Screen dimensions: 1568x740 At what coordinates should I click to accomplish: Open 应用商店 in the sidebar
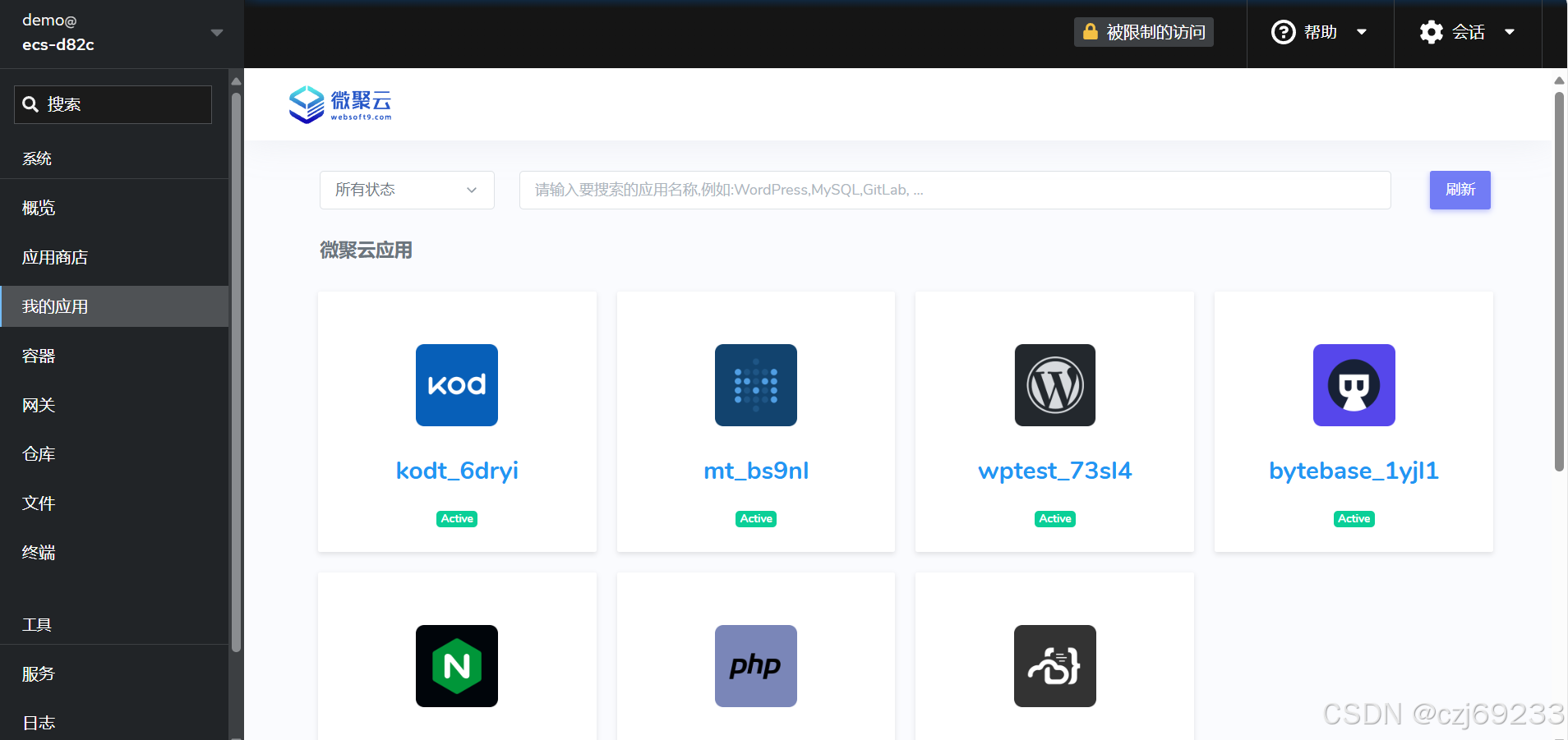[x=114, y=257]
